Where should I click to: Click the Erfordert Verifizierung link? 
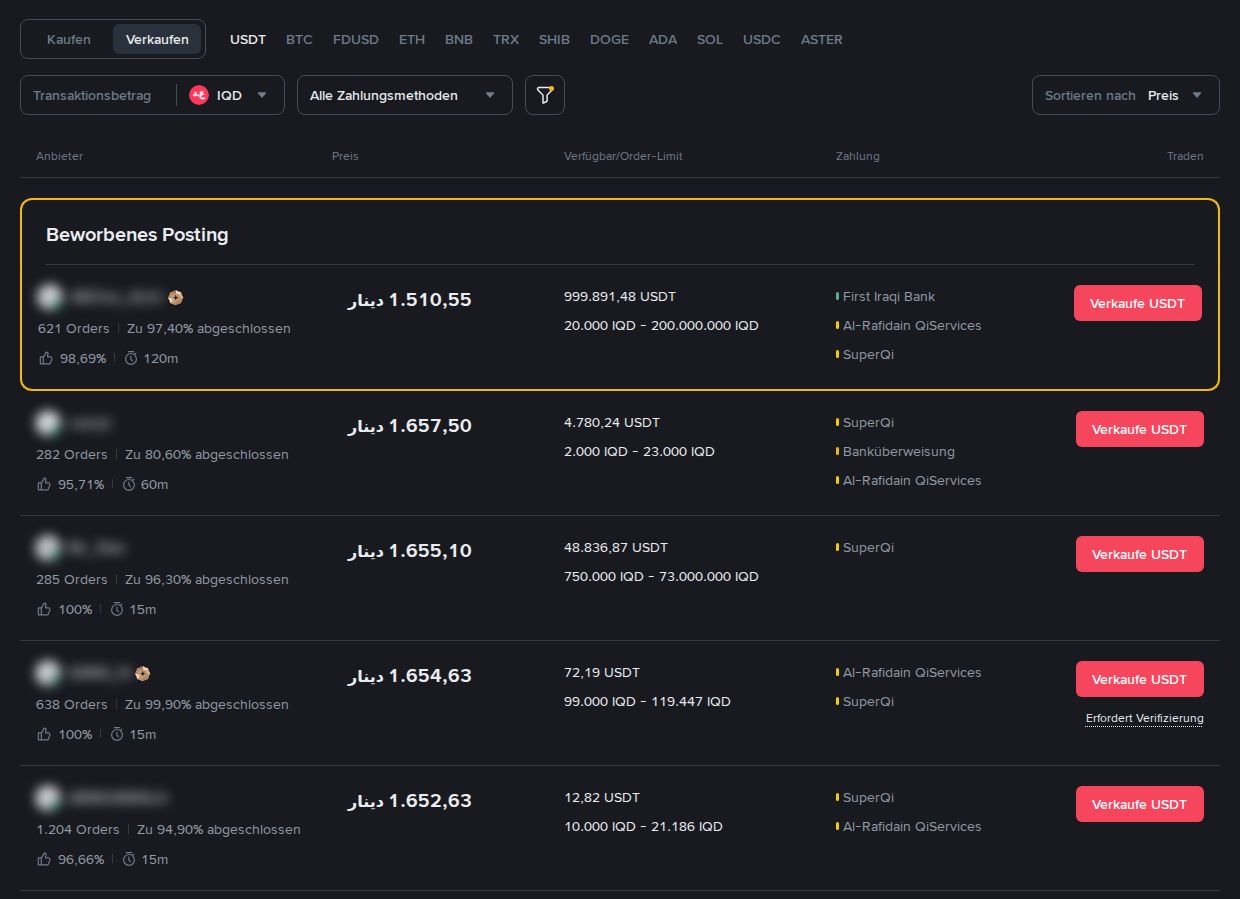click(x=1145, y=718)
